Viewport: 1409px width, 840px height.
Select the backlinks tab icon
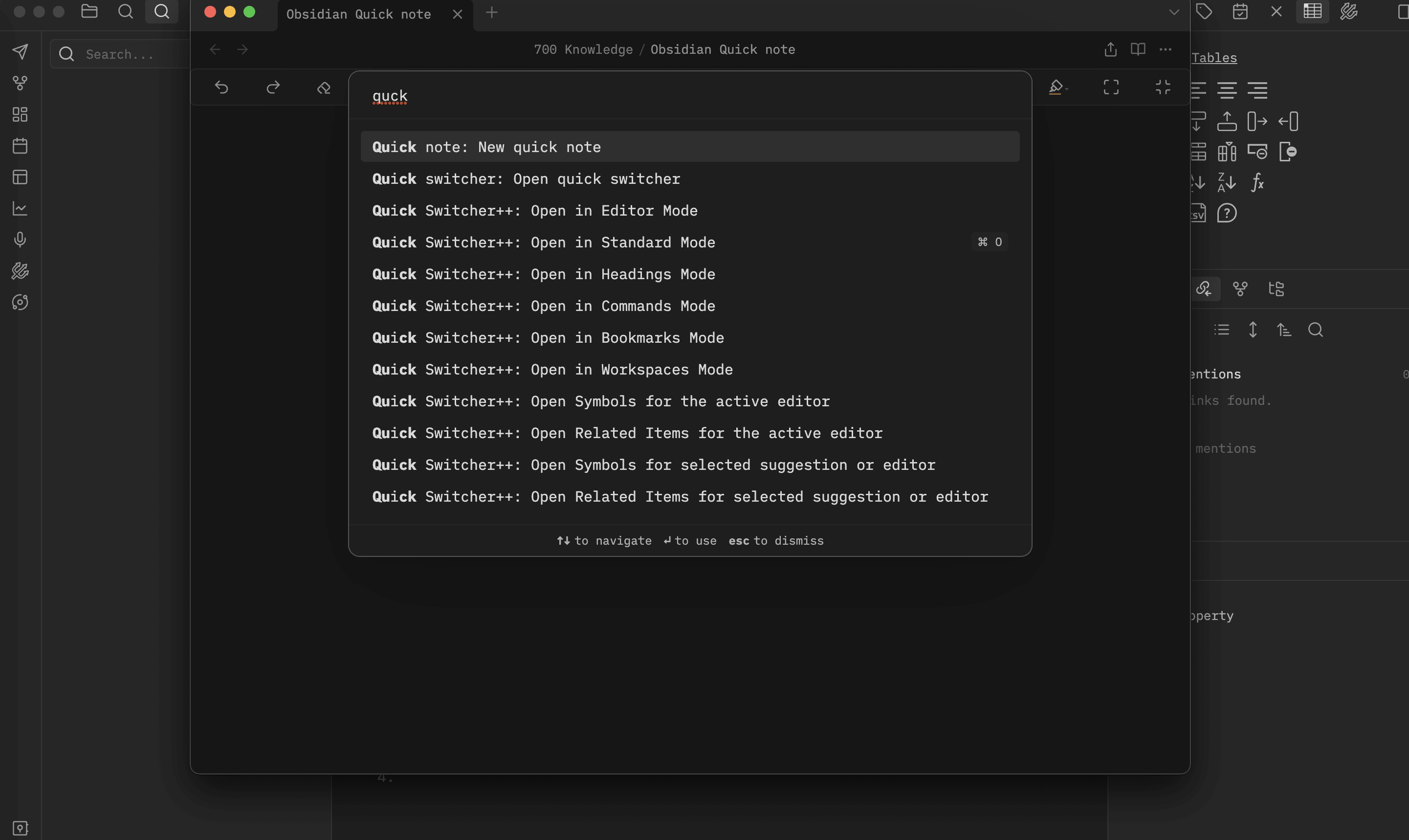click(1204, 288)
